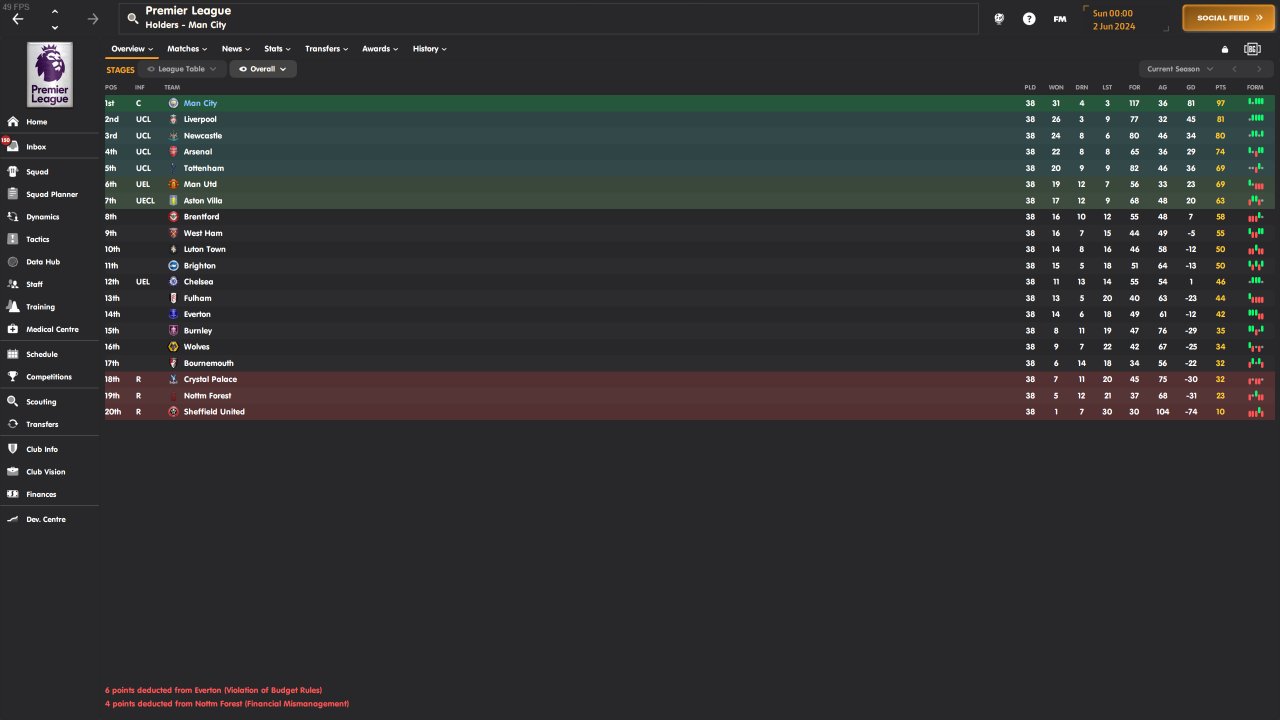The width and height of the screenshot is (1280, 720).
Task: Open the Tactics screen
Action: pyautogui.click(x=37, y=239)
